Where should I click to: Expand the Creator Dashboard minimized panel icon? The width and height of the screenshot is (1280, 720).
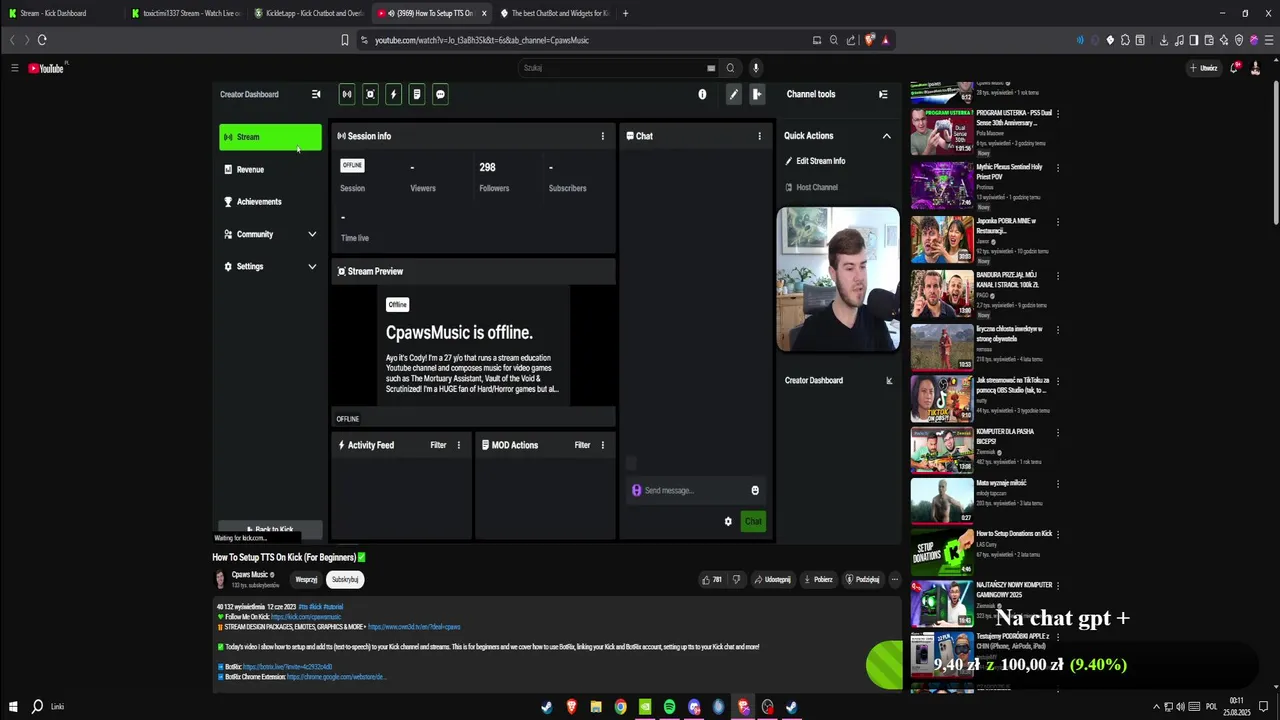coord(889,380)
